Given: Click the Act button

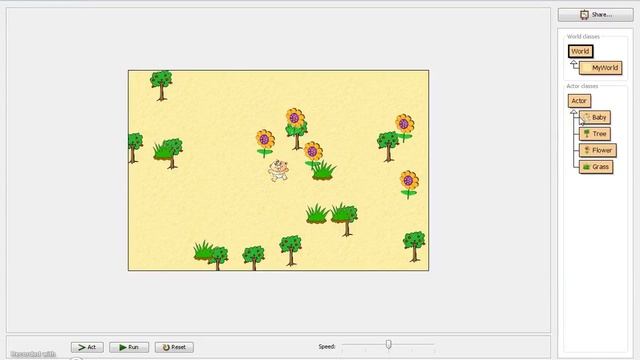Looking at the screenshot, I should coord(87,347).
